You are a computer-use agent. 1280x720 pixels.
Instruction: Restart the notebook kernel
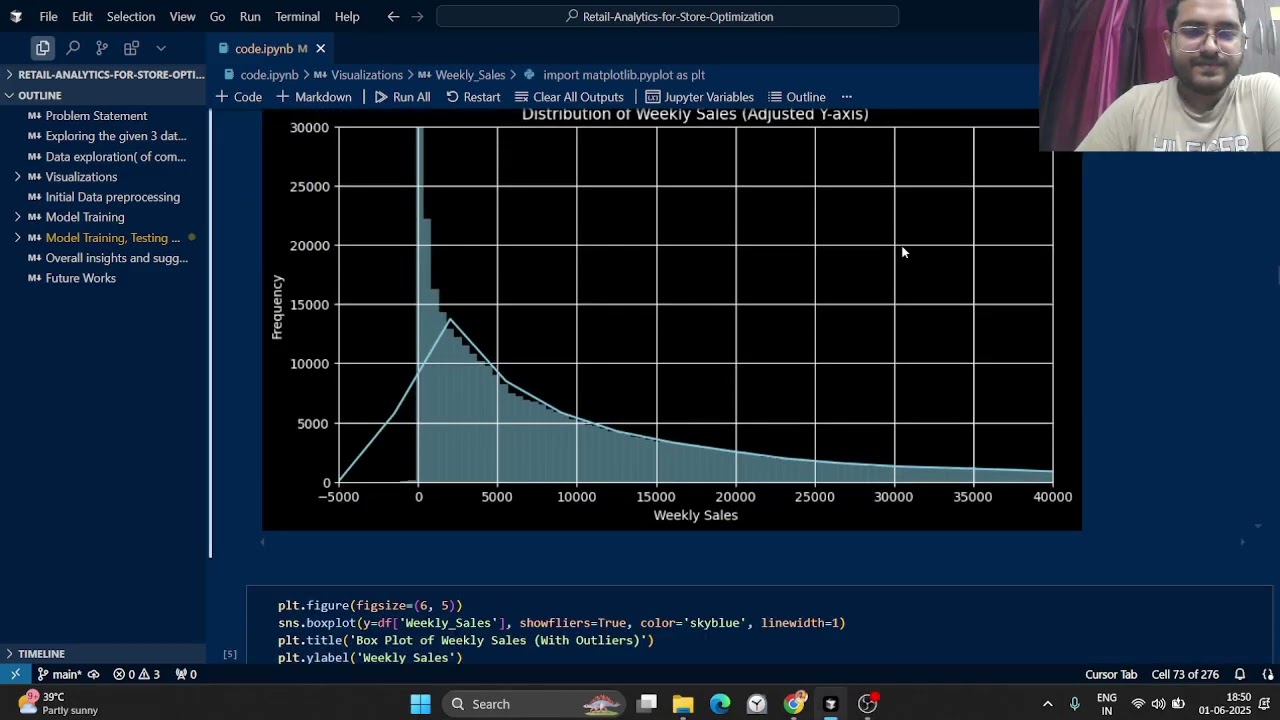[x=473, y=97]
